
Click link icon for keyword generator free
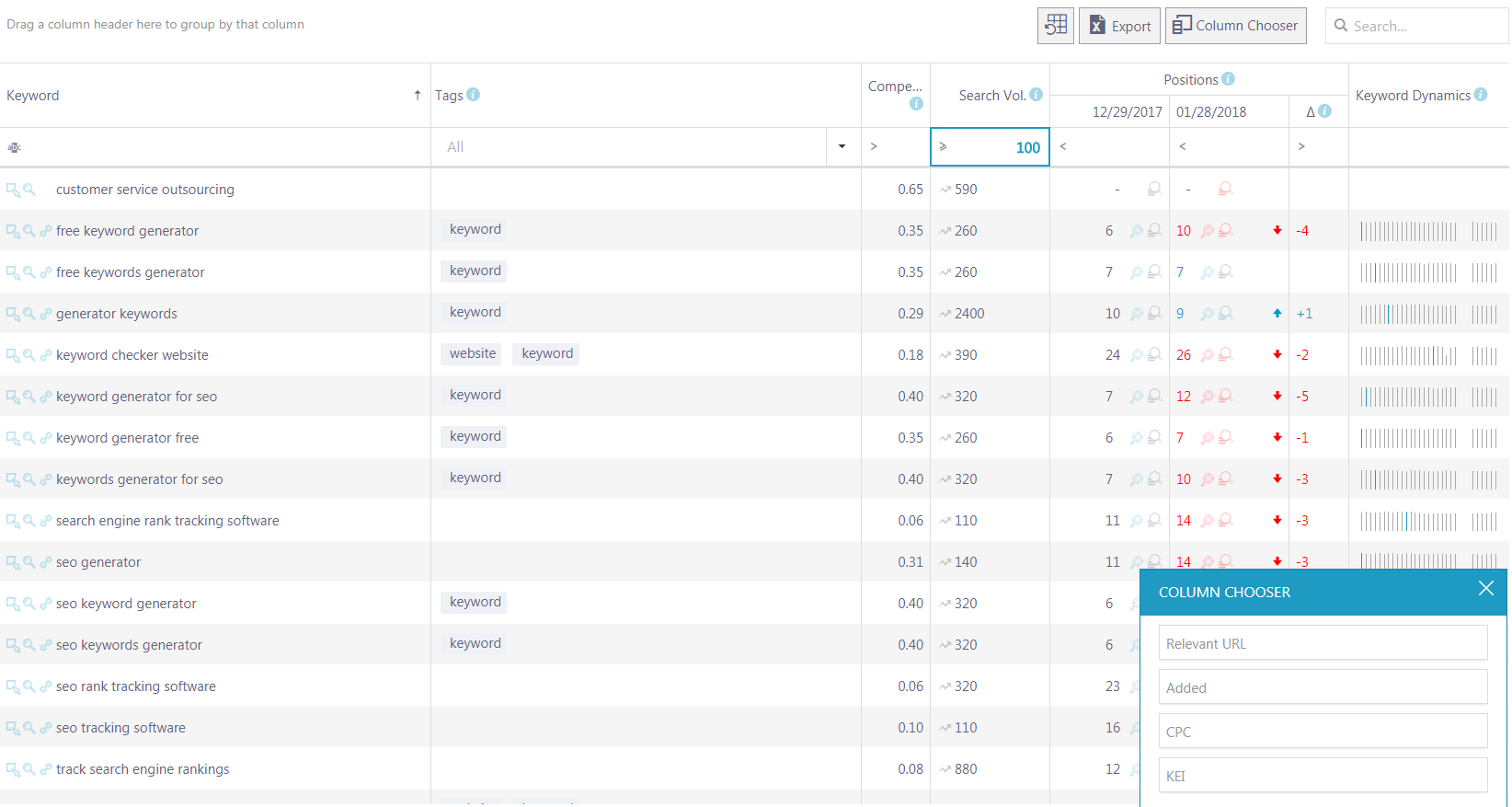(46, 438)
